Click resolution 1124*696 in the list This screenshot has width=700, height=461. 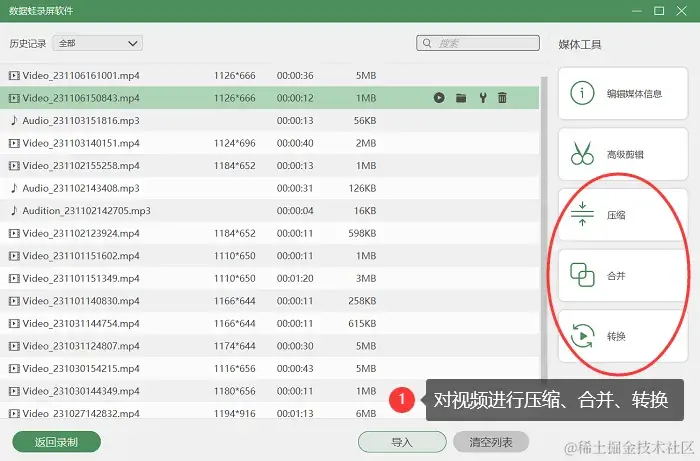click(234, 143)
